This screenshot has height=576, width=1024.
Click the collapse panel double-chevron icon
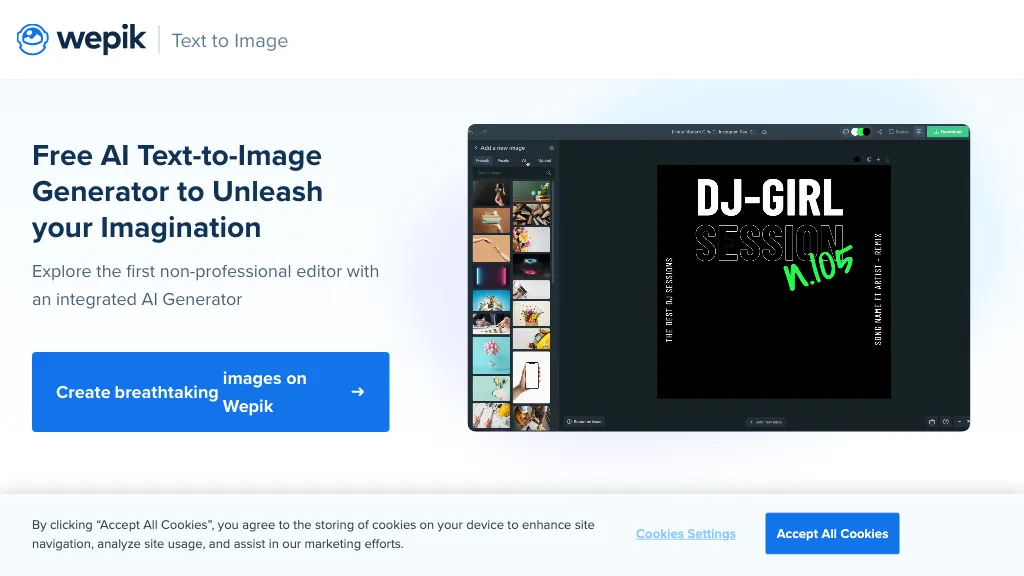tap(551, 148)
